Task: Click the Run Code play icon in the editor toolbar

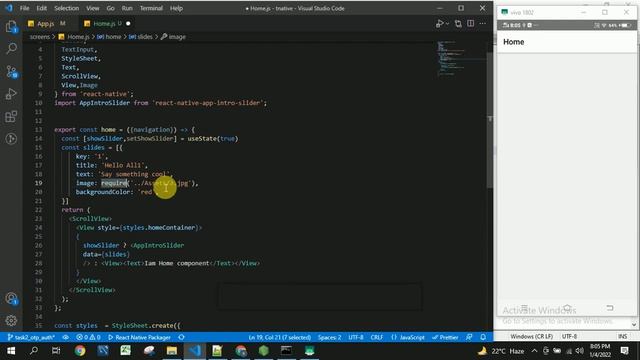Action: pyautogui.click(x=440, y=24)
